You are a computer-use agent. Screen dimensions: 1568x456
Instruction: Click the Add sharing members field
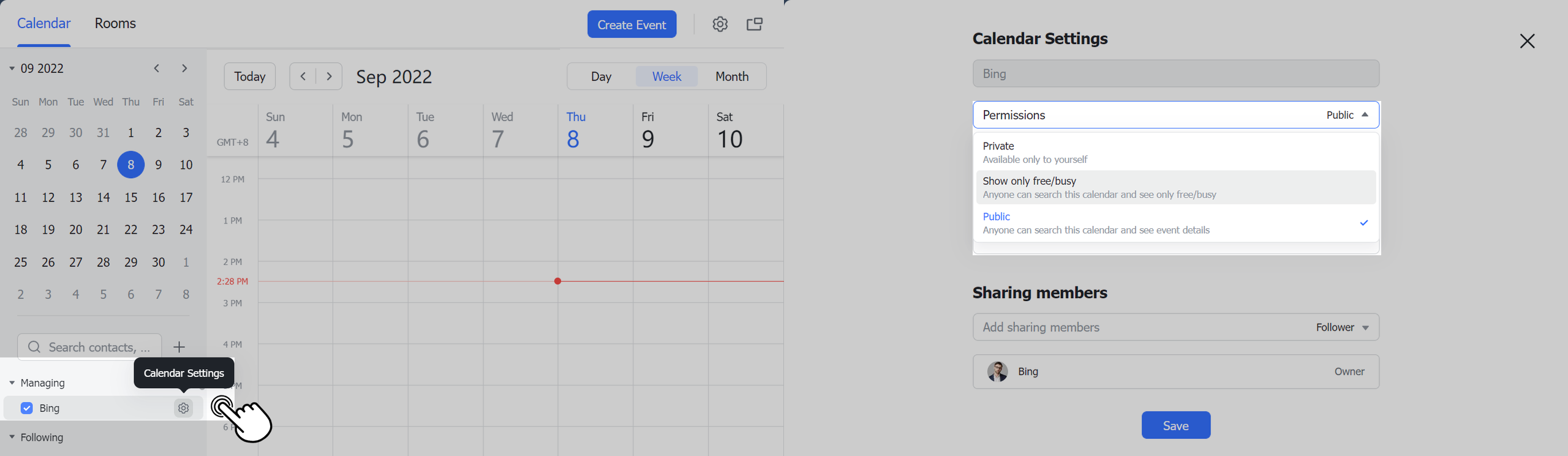click(1133, 327)
